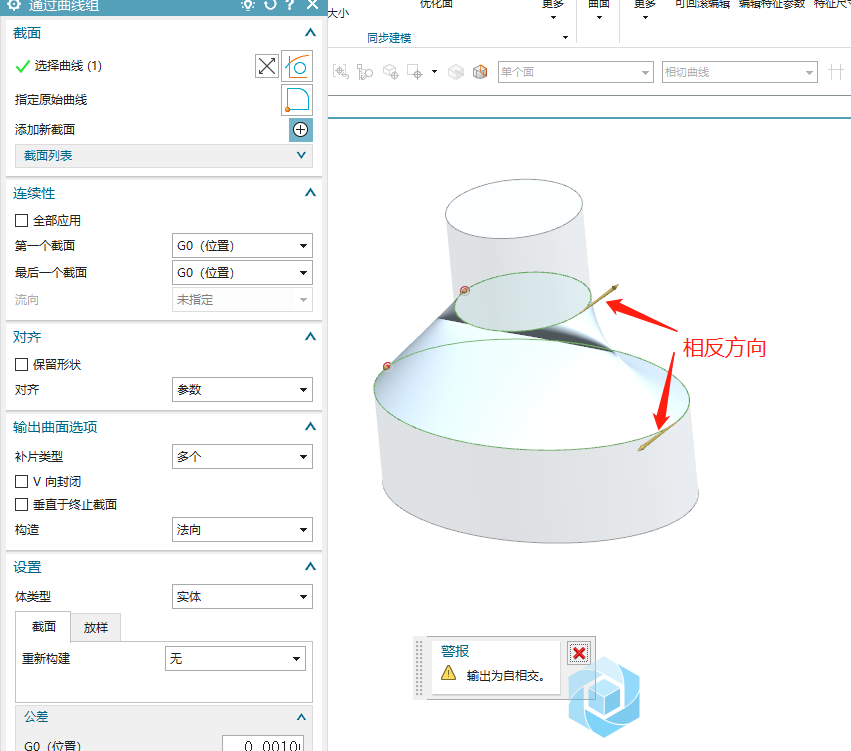Switch to the 放样 tab in settings
The height and width of the screenshot is (751, 851).
point(96,628)
